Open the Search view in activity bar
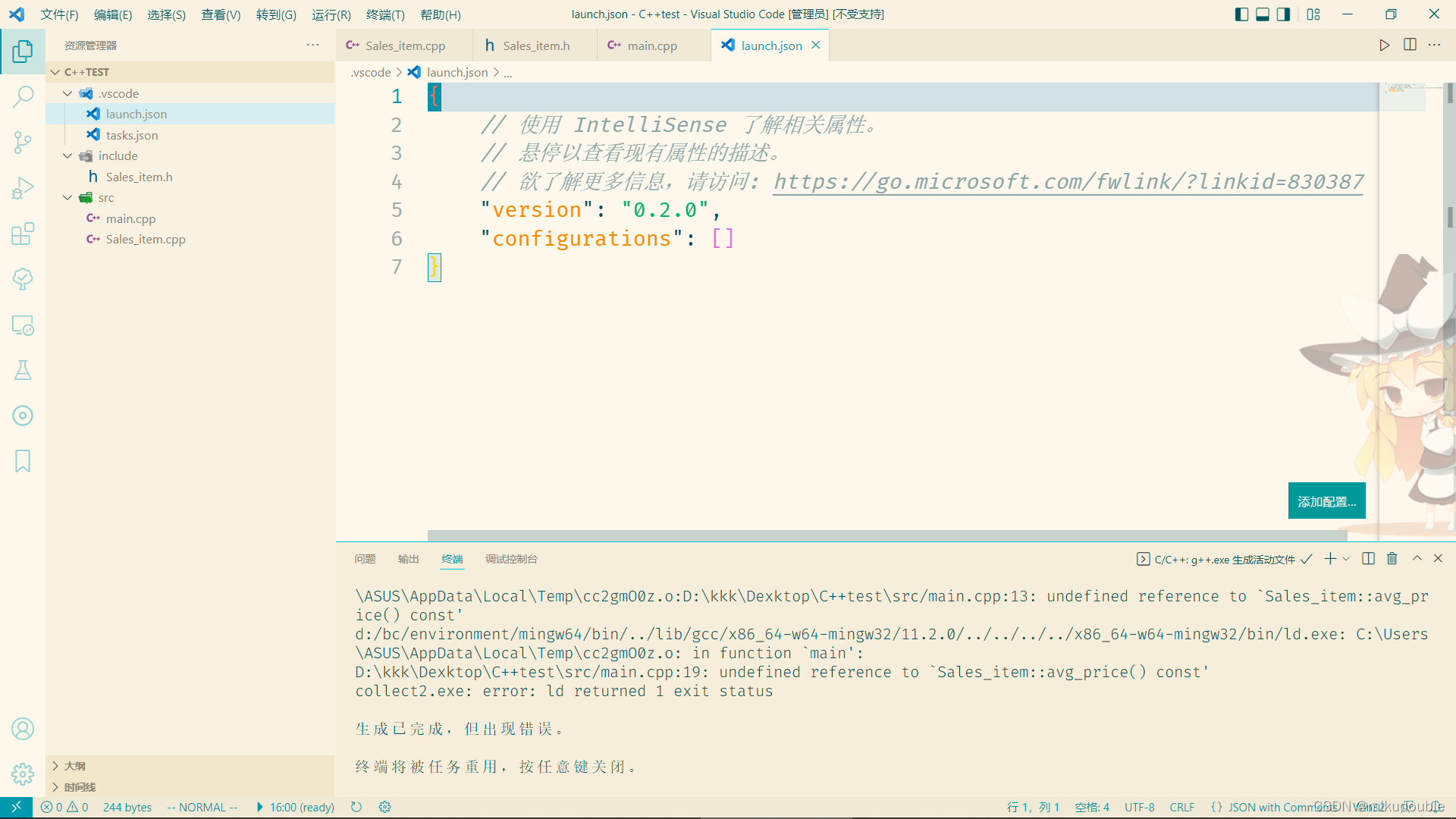Screen dimensions: 1456x819 23,96
